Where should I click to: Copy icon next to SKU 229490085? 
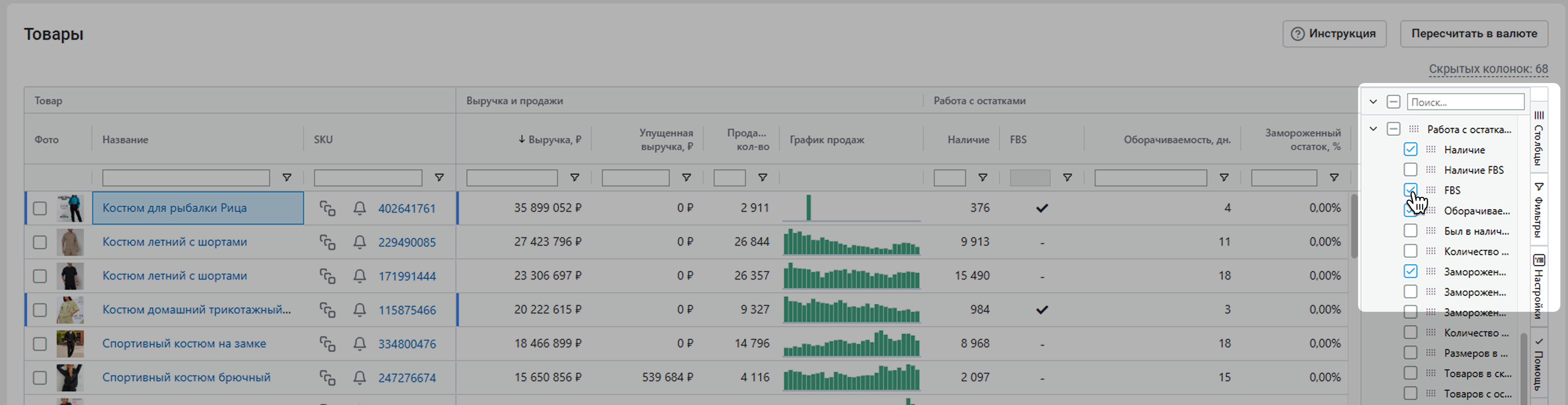(328, 242)
